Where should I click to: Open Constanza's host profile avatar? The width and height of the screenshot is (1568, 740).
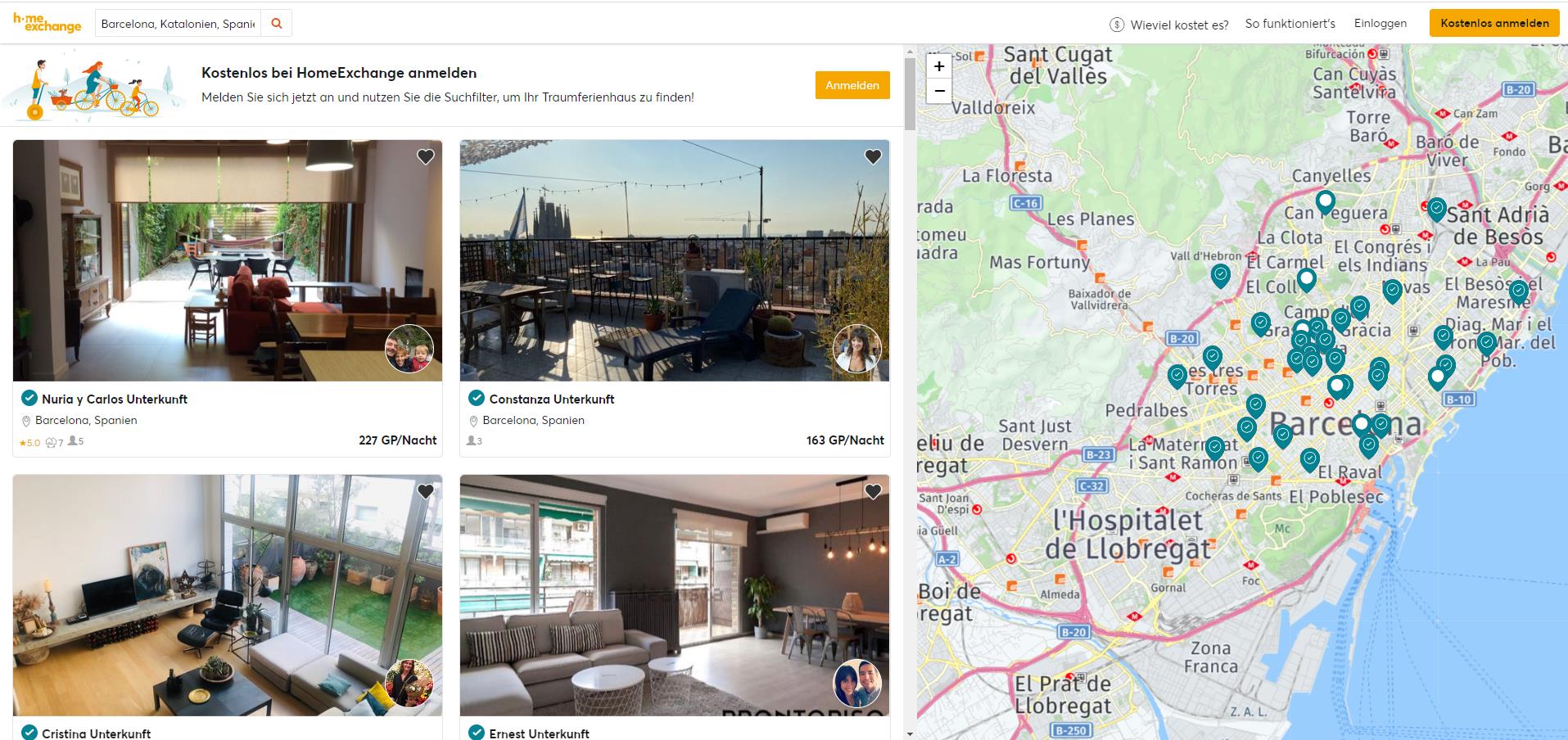856,348
